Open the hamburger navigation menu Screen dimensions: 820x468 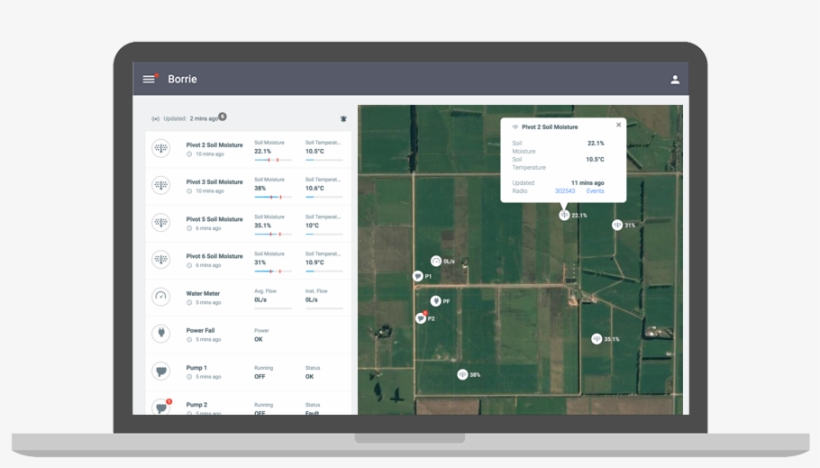pos(149,79)
